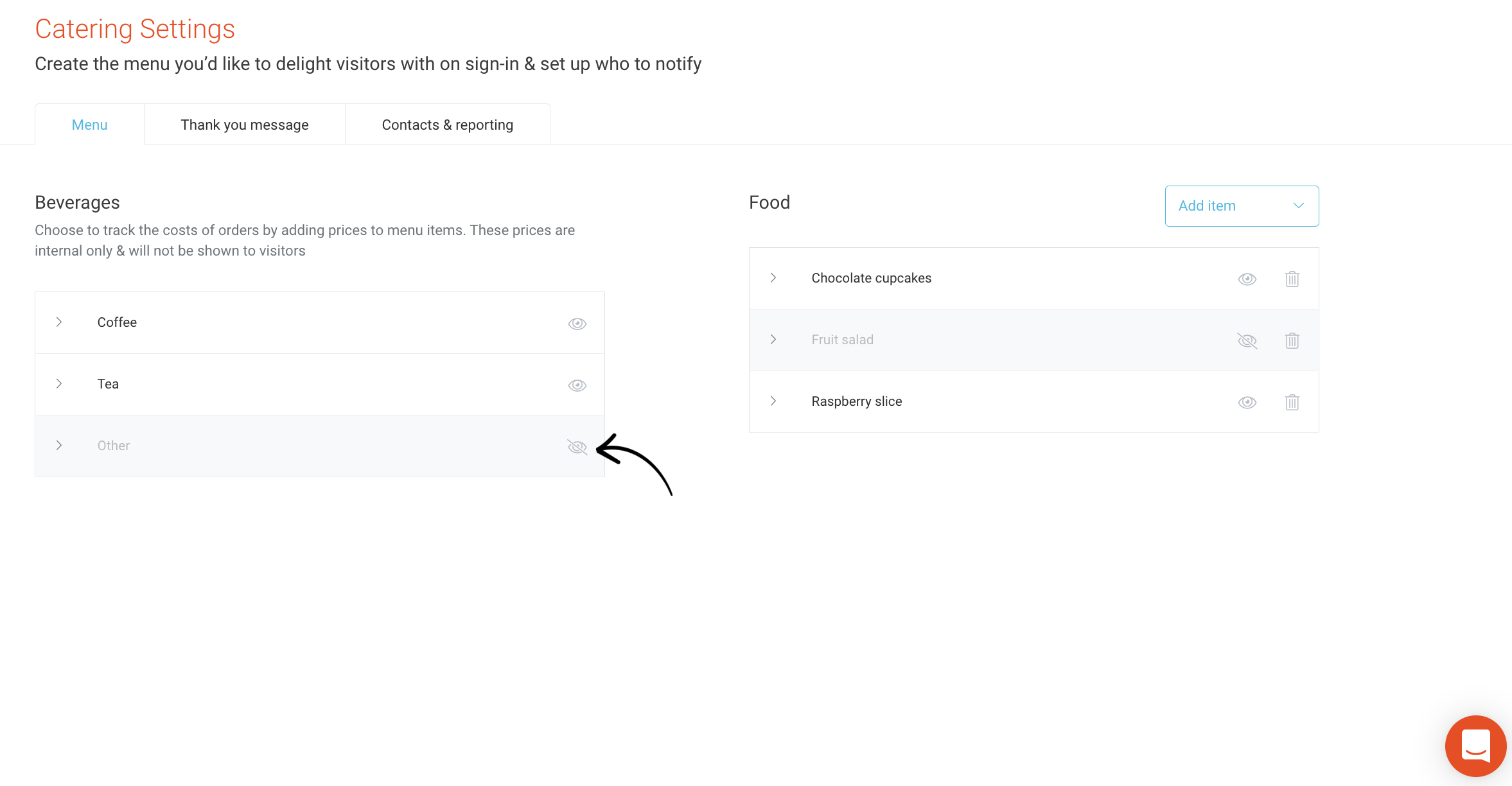Toggle visibility of the Tea item
This screenshot has height=786, width=1512.
[577, 385]
